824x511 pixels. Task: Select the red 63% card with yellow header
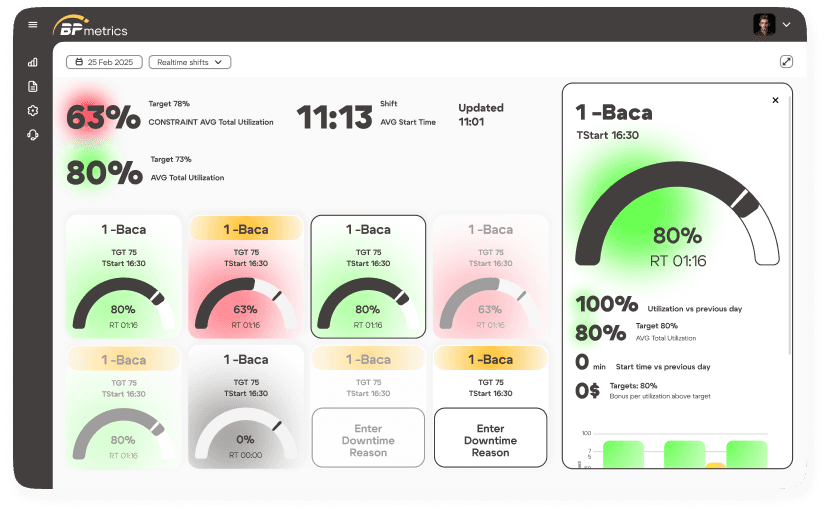coord(245,277)
